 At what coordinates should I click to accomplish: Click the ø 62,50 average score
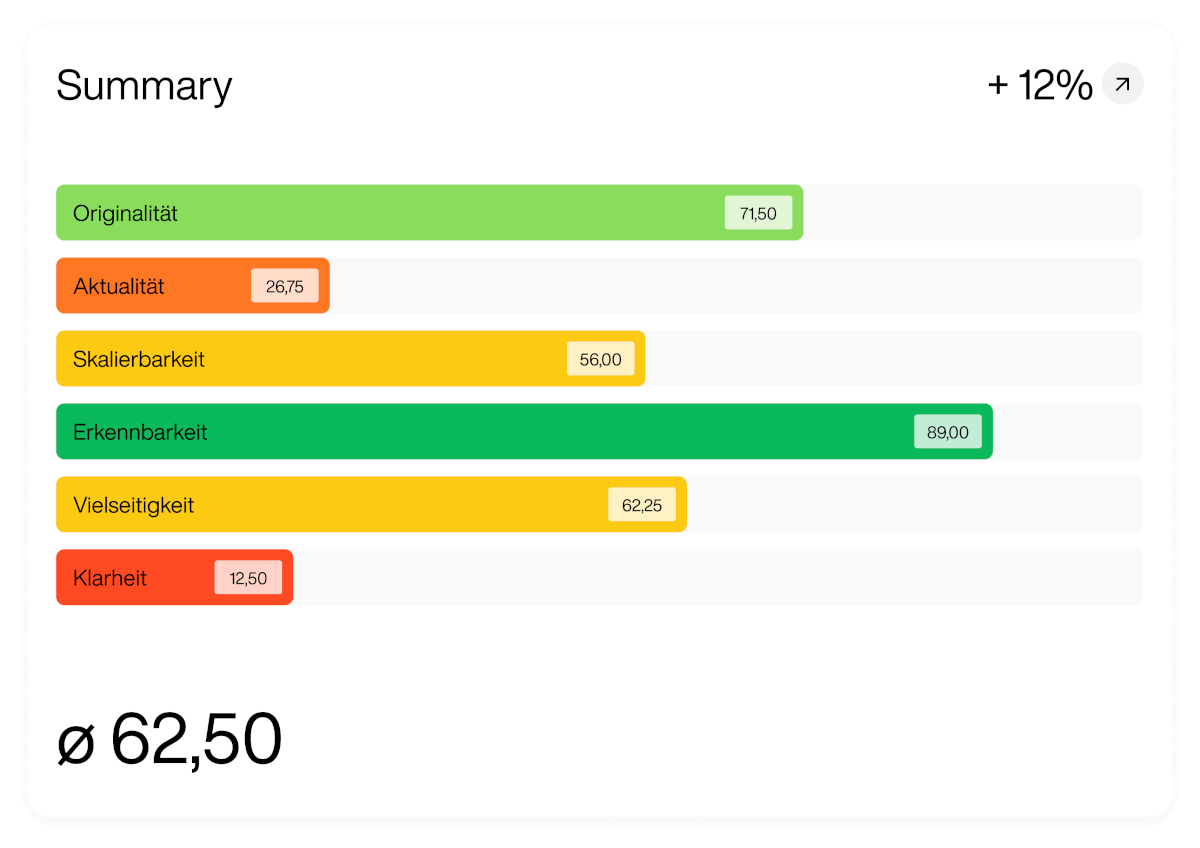(169, 740)
